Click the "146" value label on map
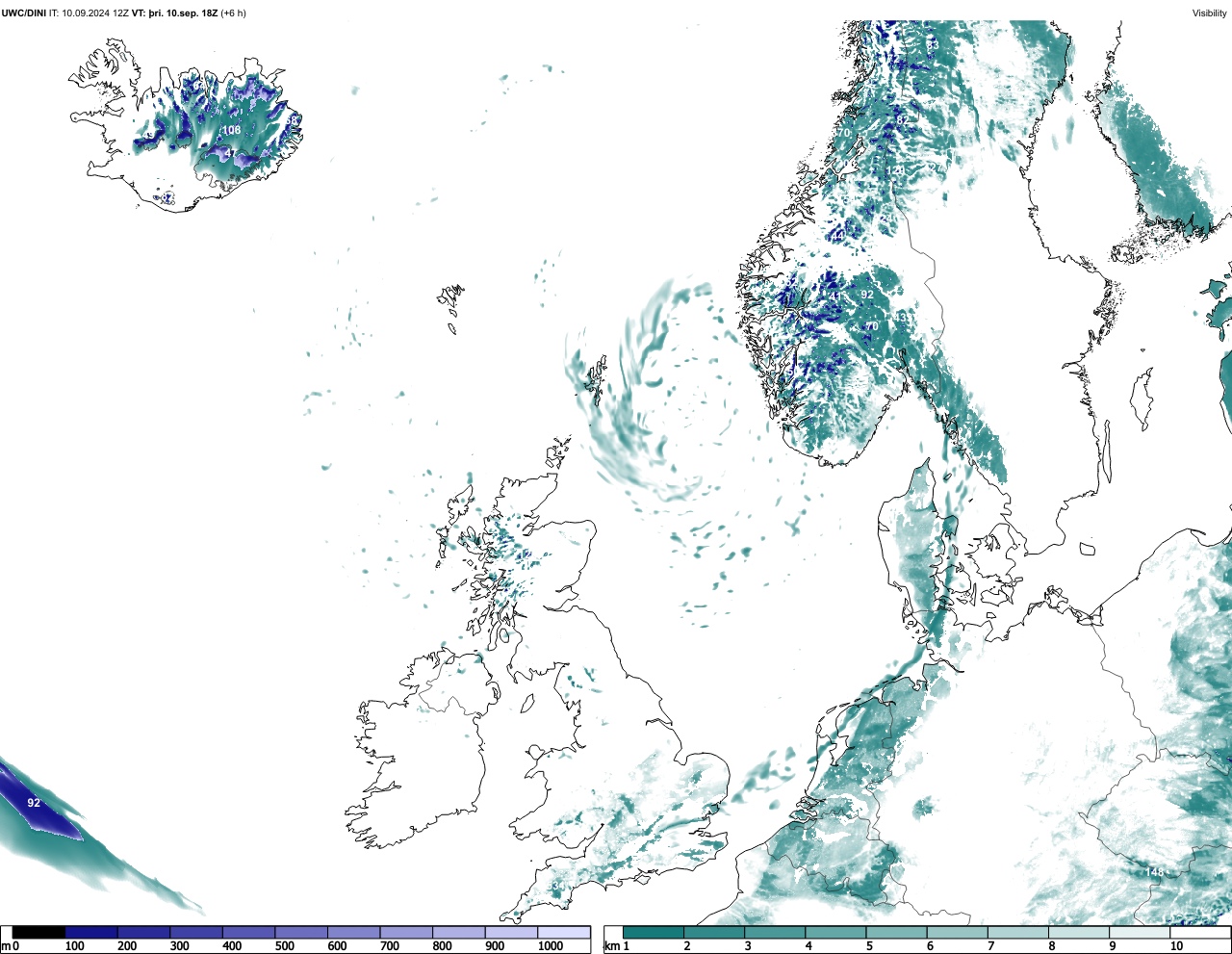The width and height of the screenshot is (1232, 954). point(1154,871)
